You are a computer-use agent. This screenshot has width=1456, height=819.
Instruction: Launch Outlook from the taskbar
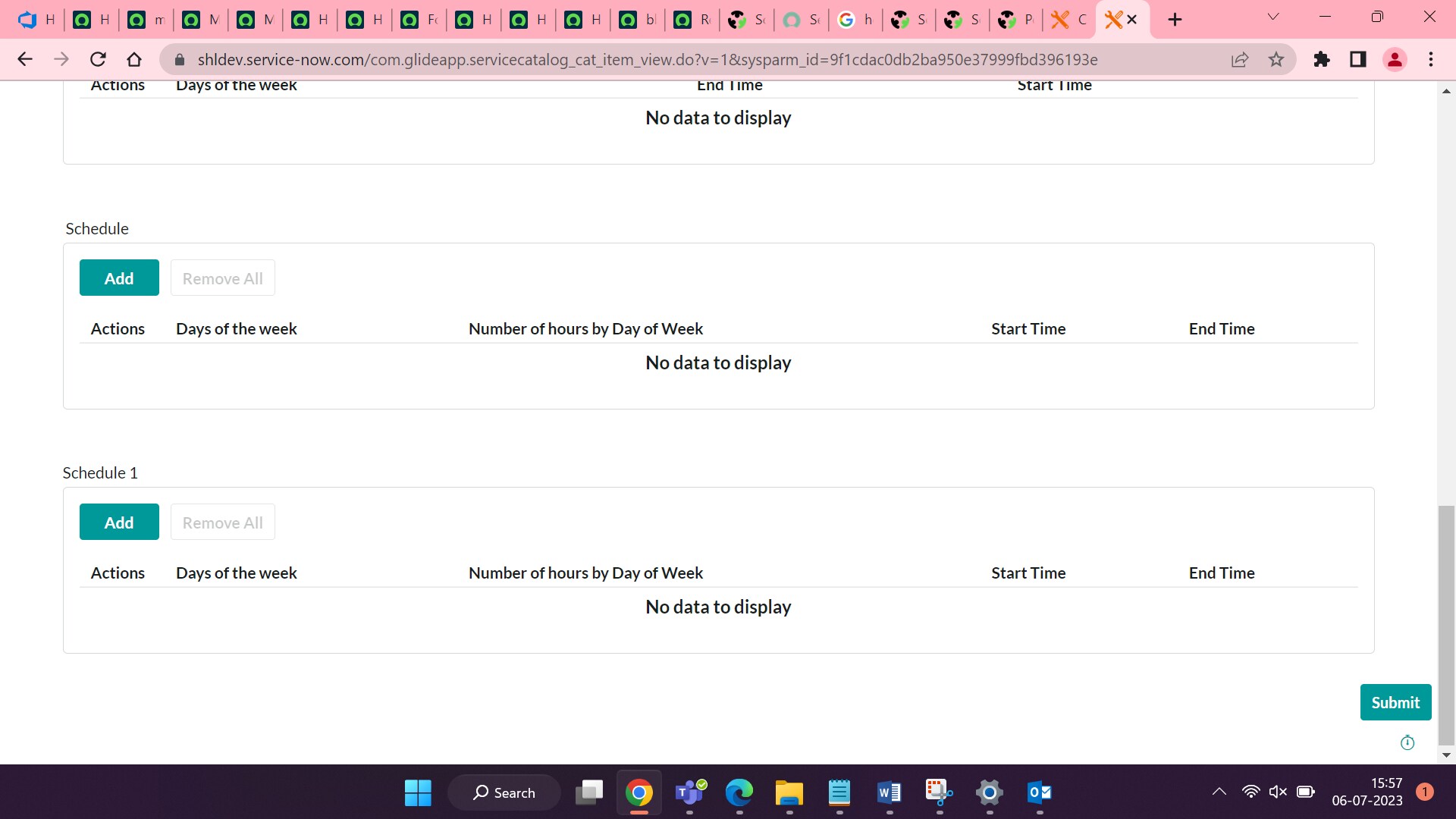[1039, 792]
